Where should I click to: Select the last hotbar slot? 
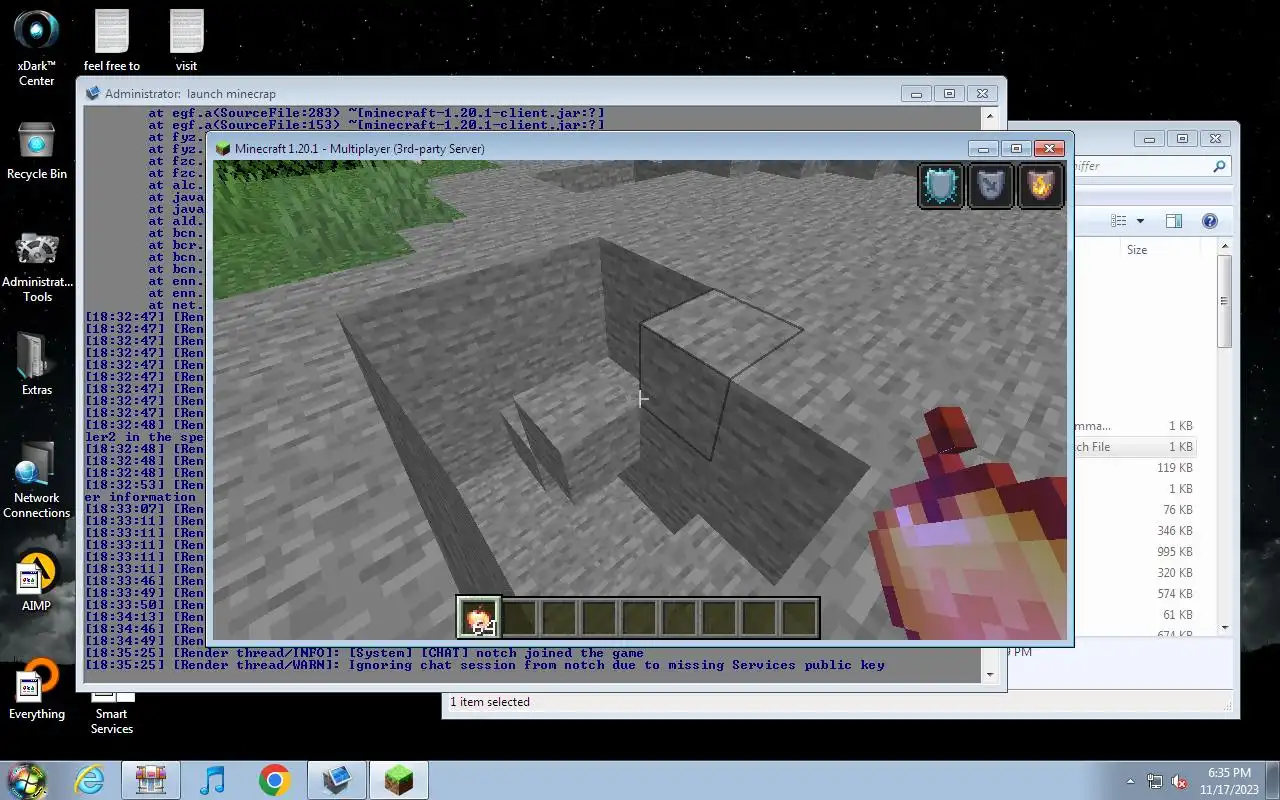(x=800, y=618)
